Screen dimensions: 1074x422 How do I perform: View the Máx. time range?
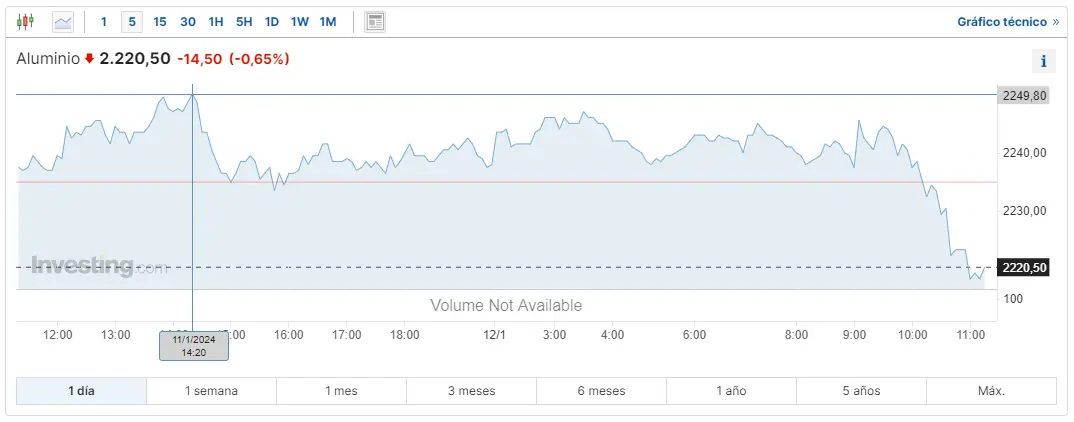[x=991, y=391]
